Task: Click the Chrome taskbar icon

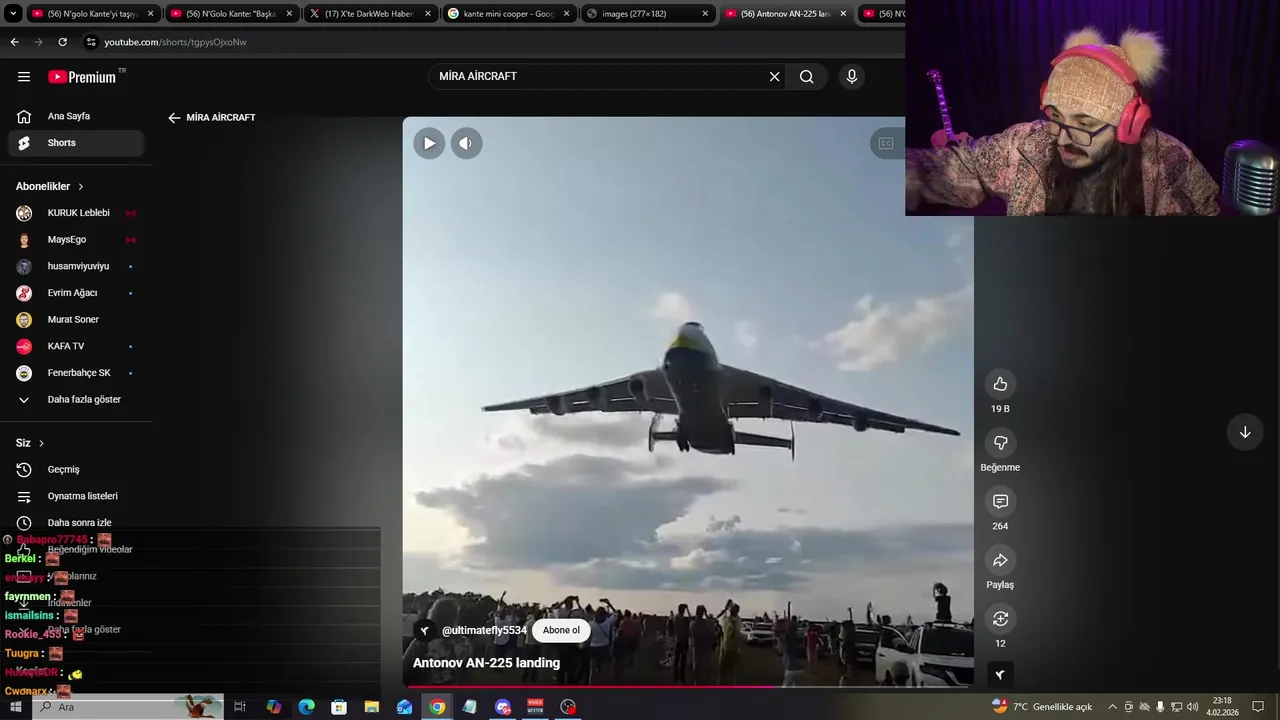Action: tap(437, 707)
